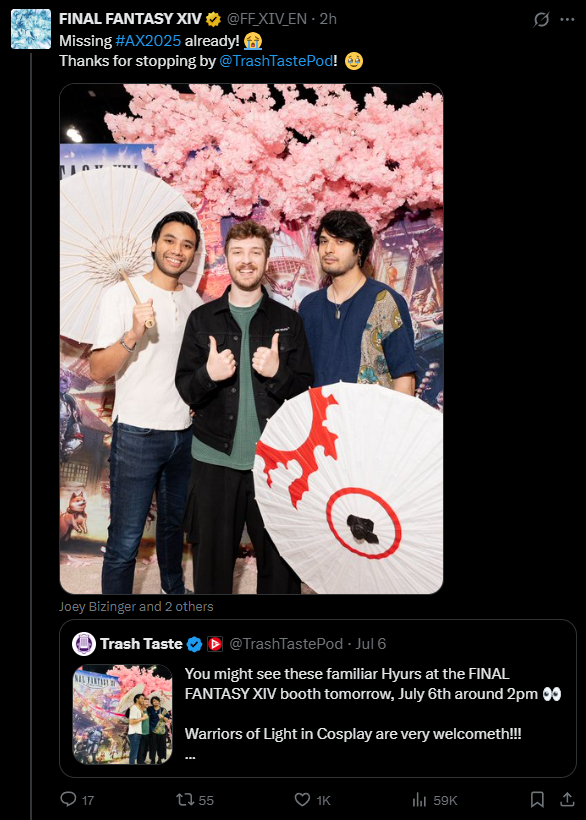Open the @FF_XIV_EN handle
Screen dimensions: 586x820
click(267, 19)
